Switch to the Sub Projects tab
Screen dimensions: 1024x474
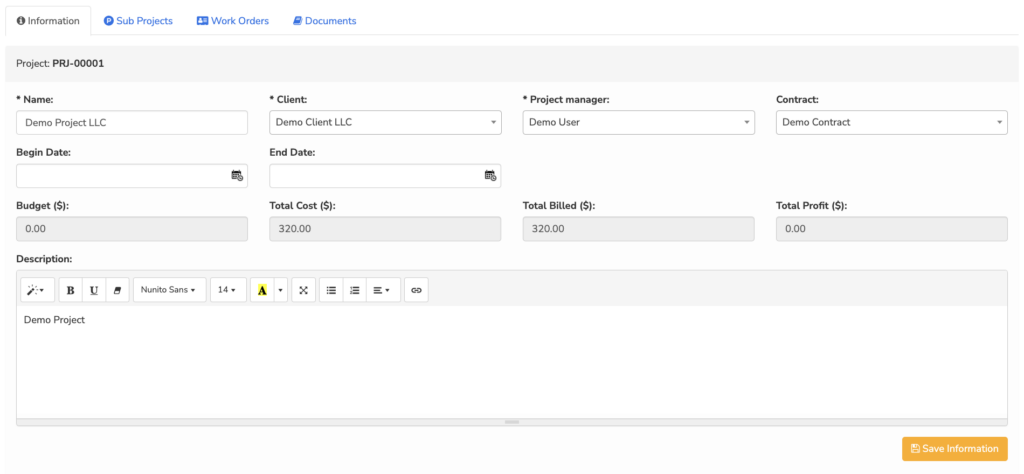pyautogui.click(x=138, y=21)
